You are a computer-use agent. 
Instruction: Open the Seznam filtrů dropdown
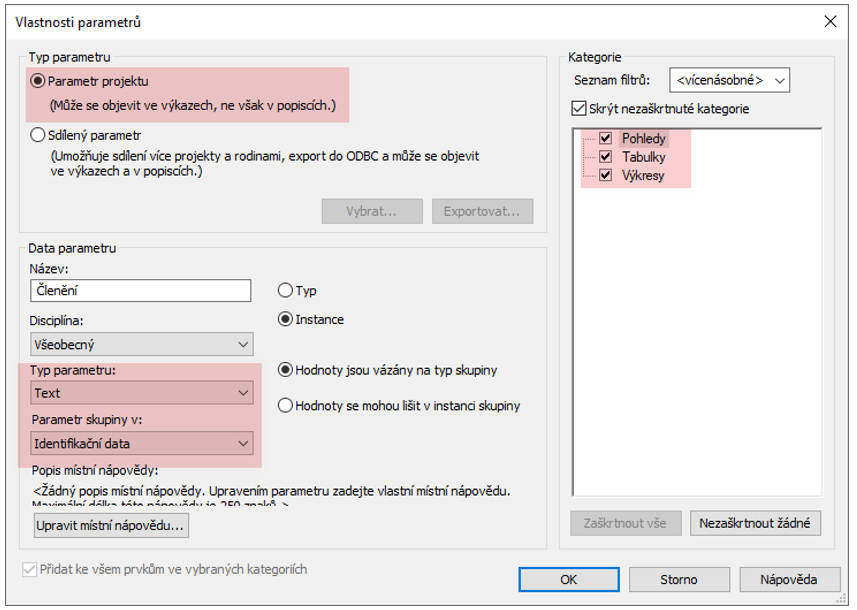click(x=729, y=80)
